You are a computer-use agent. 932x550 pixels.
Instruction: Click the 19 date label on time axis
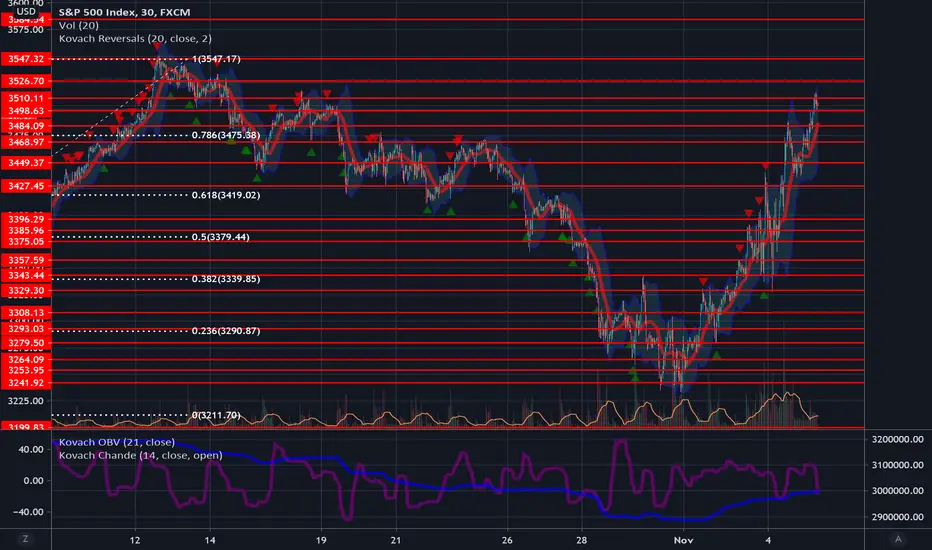pyautogui.click(x=321, y=540)
